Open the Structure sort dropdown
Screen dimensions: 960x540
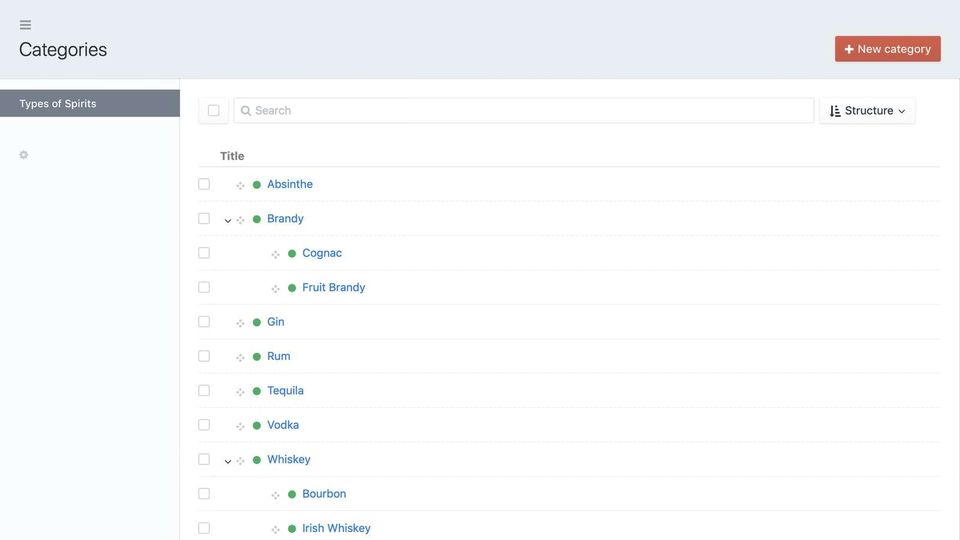[x=867, y=111]
